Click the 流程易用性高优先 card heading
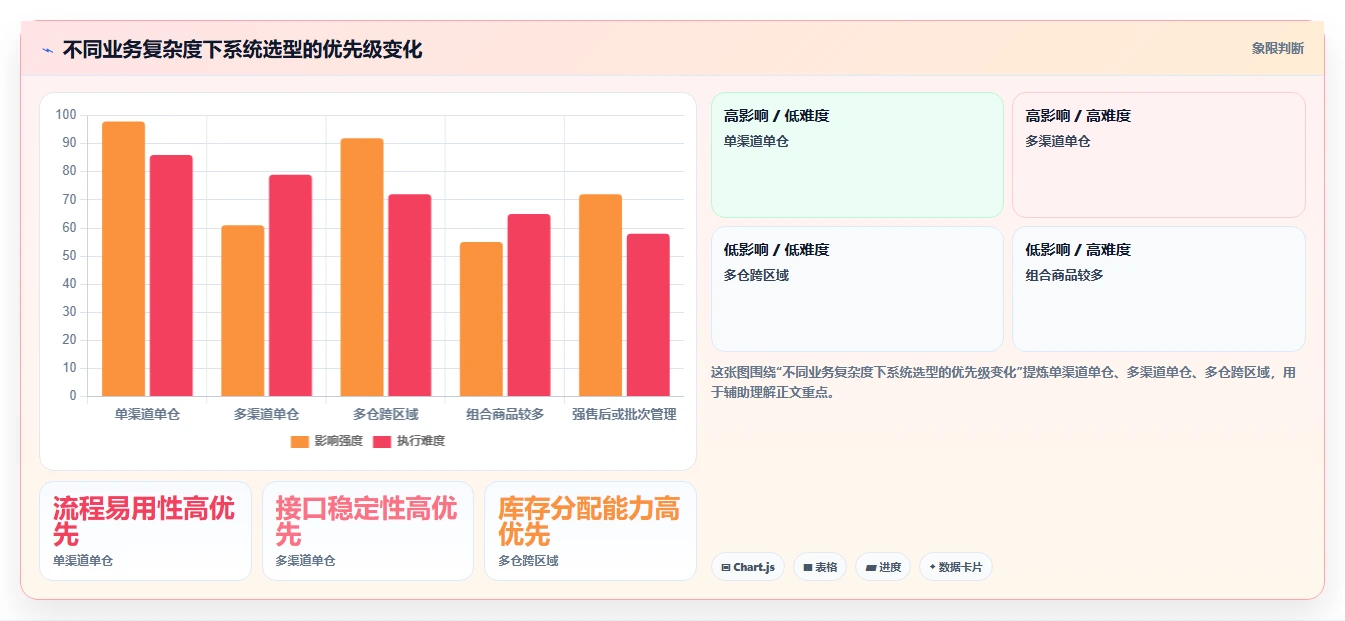 pos(144,520)
